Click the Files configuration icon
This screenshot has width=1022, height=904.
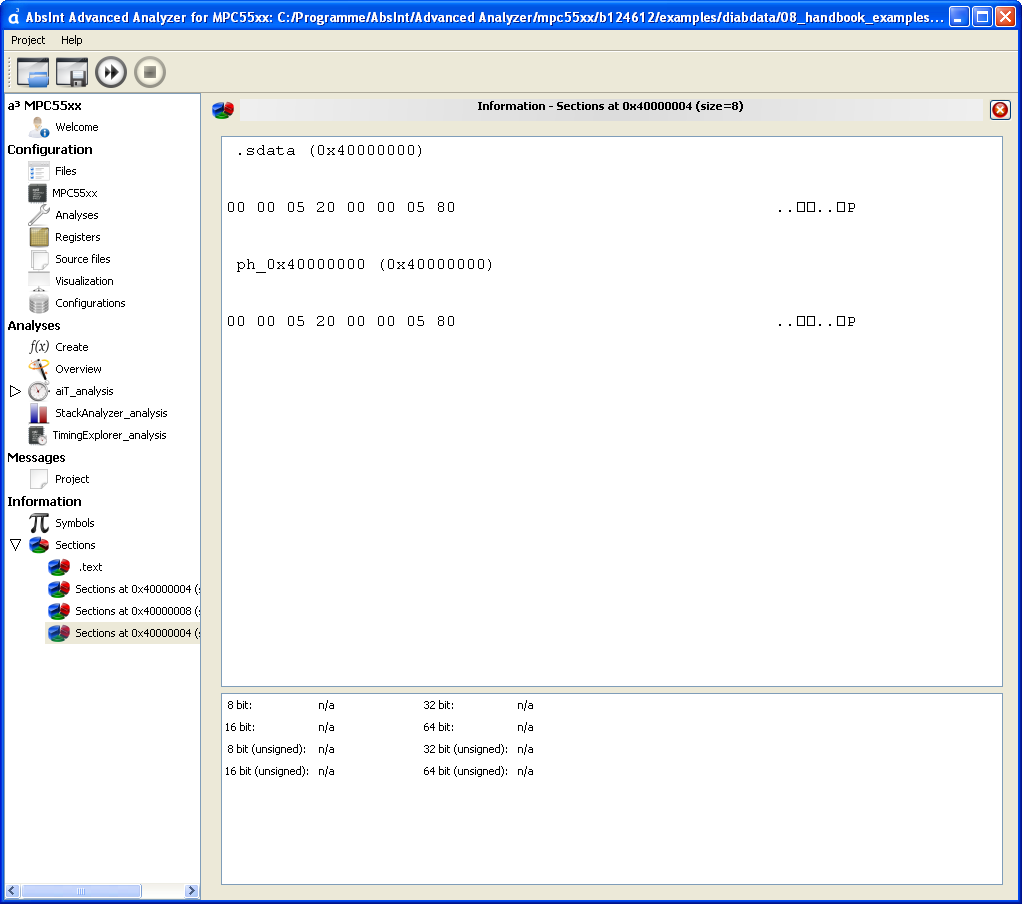(x=39, y=171)
